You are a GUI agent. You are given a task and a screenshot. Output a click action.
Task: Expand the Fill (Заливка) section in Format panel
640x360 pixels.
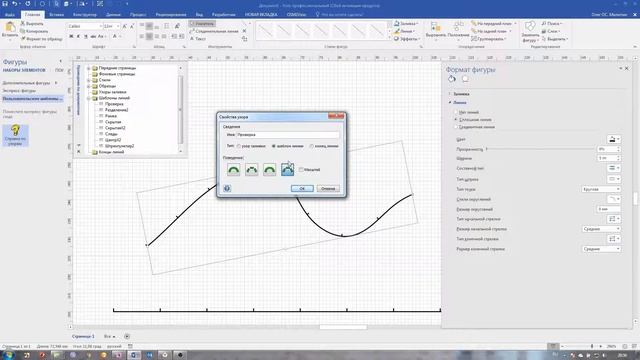click(450, 94)
